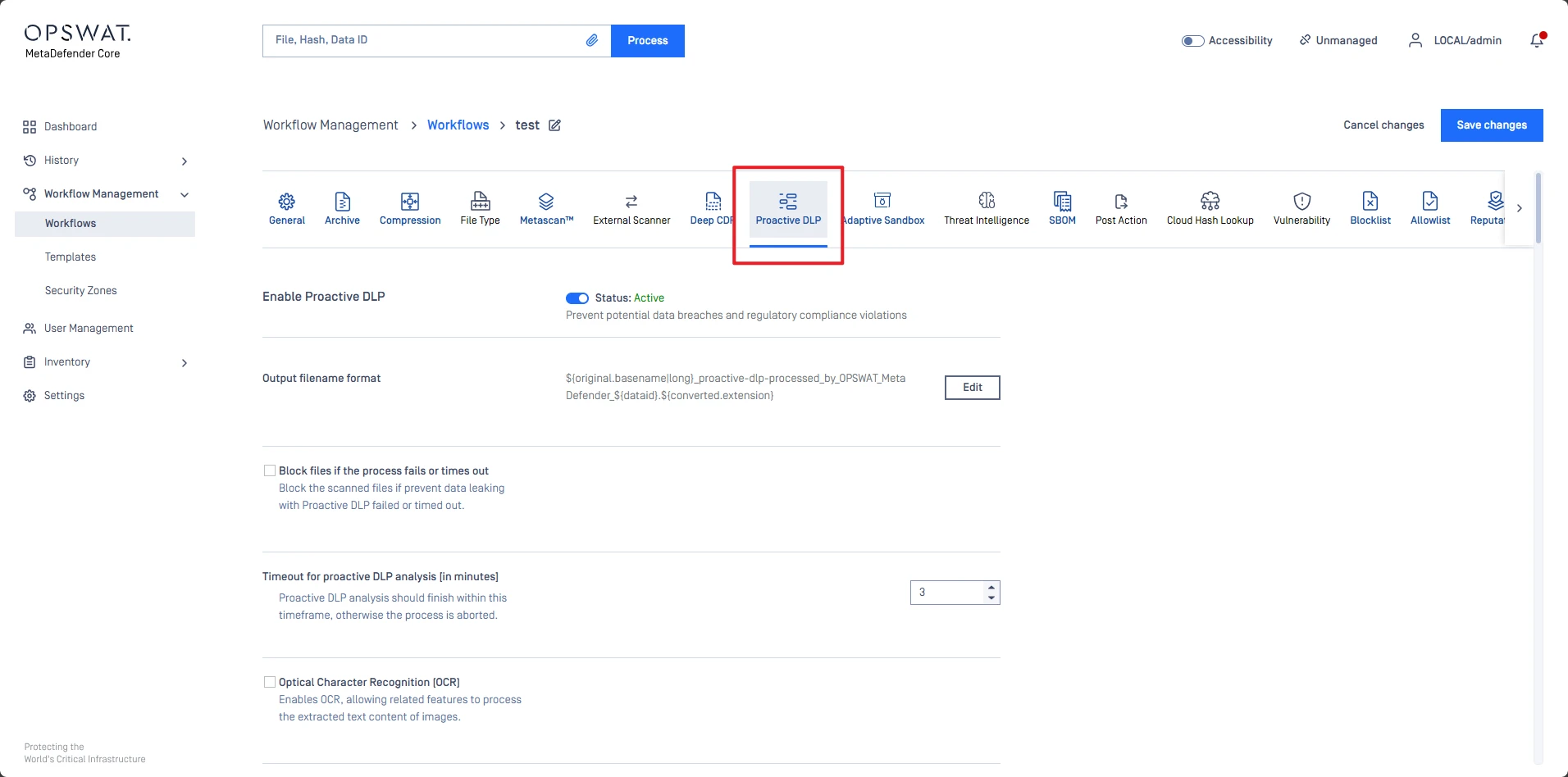Open the Blocklist document icon
This screenshot has width=1568, height=777.
(x=1370, y=201)
